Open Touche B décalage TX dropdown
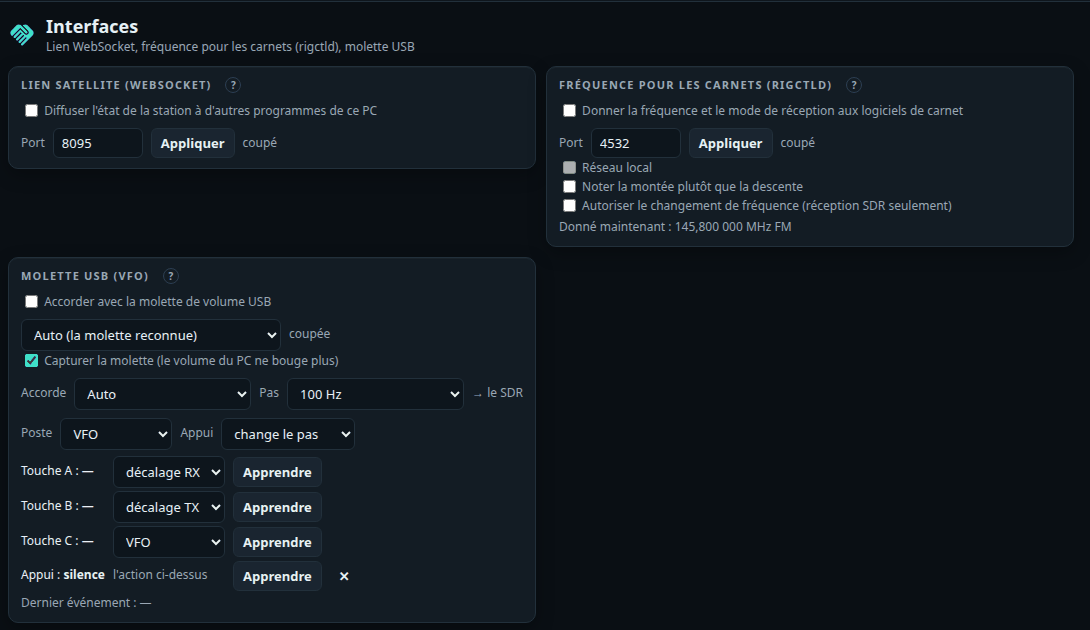 click(169, 508)
